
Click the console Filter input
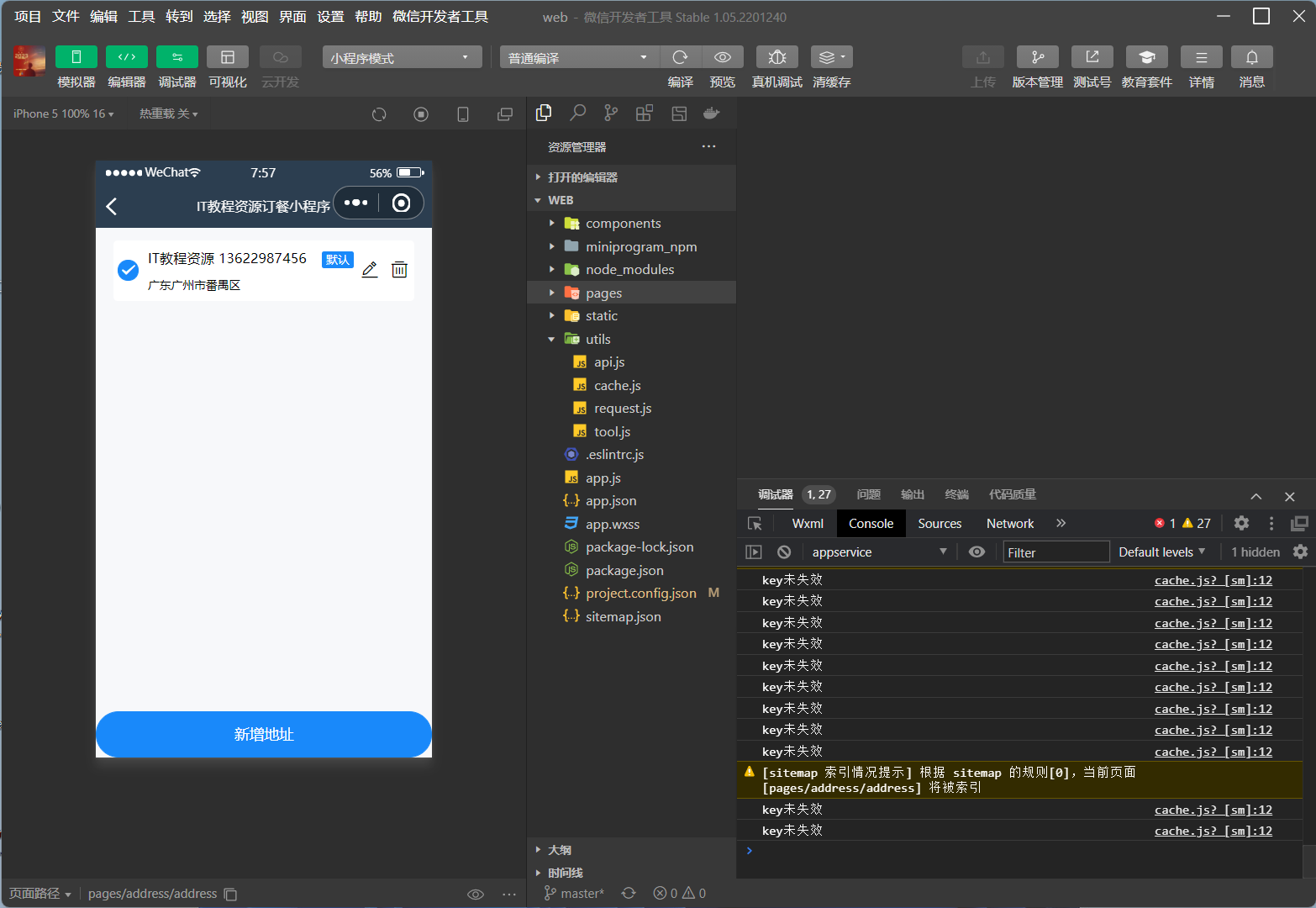click(1056, 552)
